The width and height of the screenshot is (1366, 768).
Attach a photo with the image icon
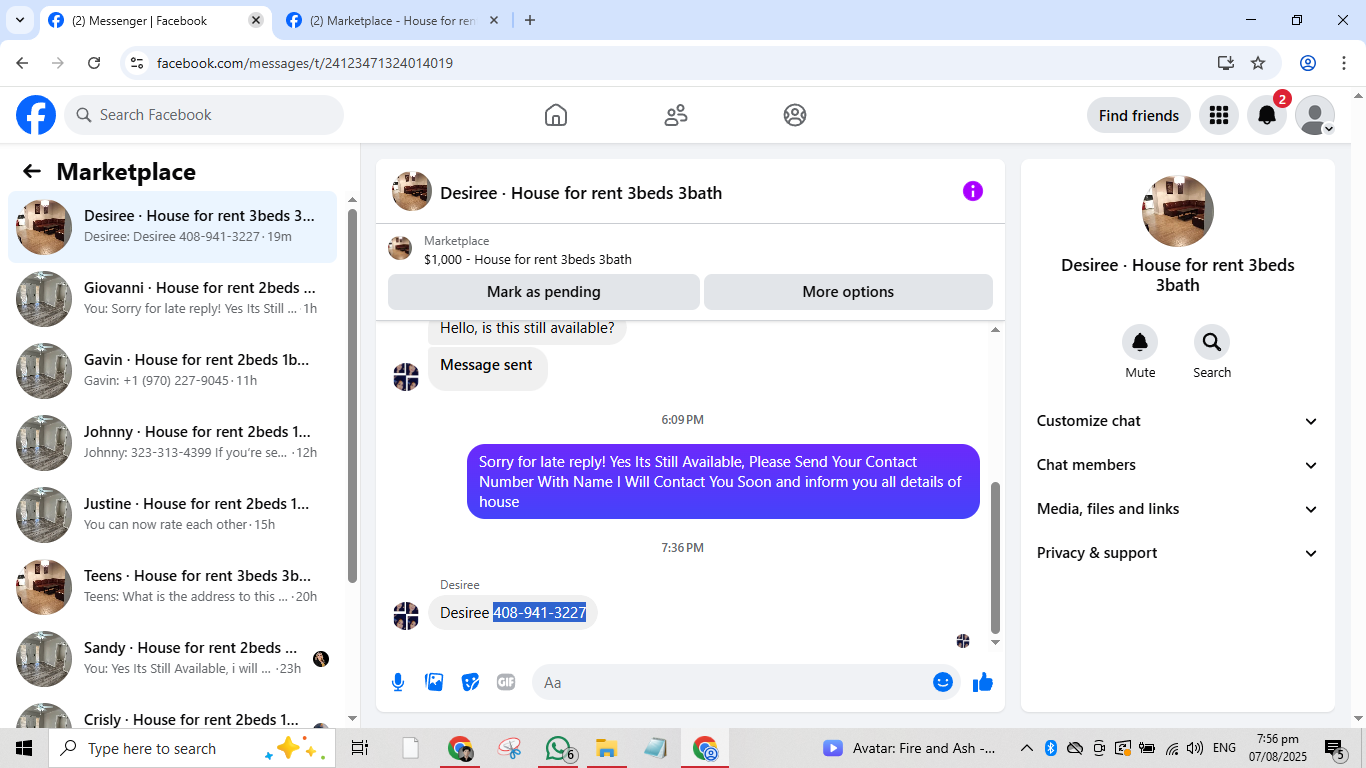(x=434, y=682)
